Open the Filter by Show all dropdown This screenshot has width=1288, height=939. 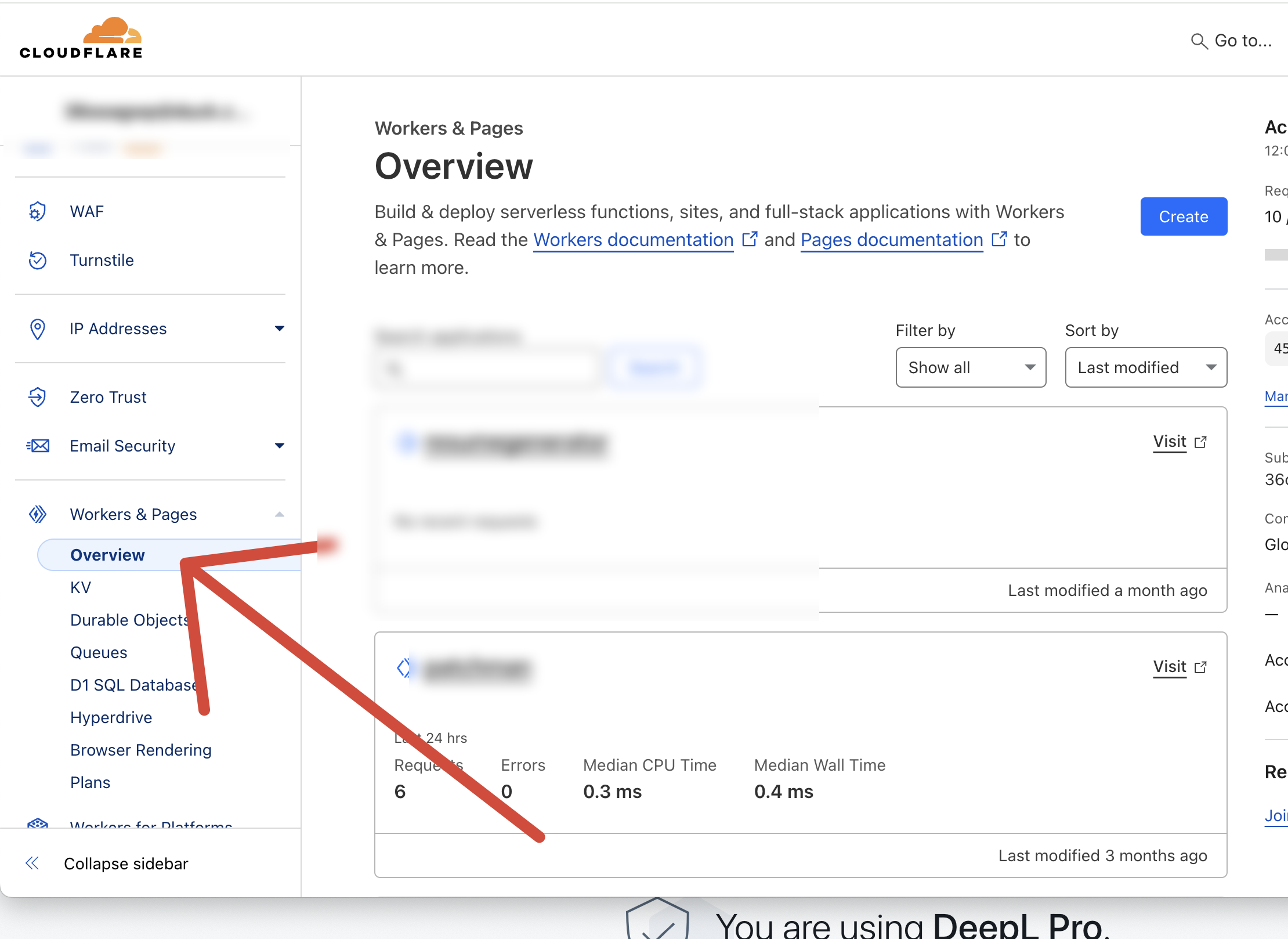coord(971,367)
